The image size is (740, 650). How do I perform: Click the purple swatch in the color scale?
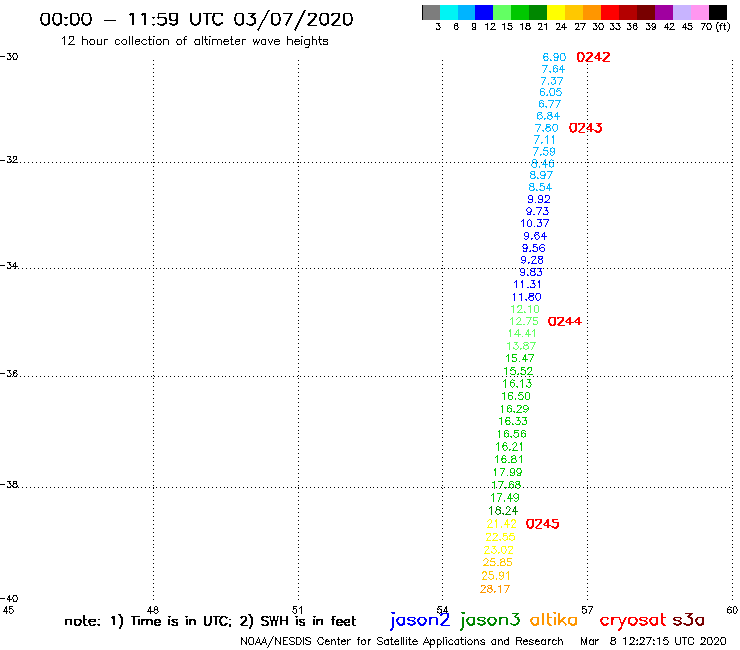pos(664,12)
